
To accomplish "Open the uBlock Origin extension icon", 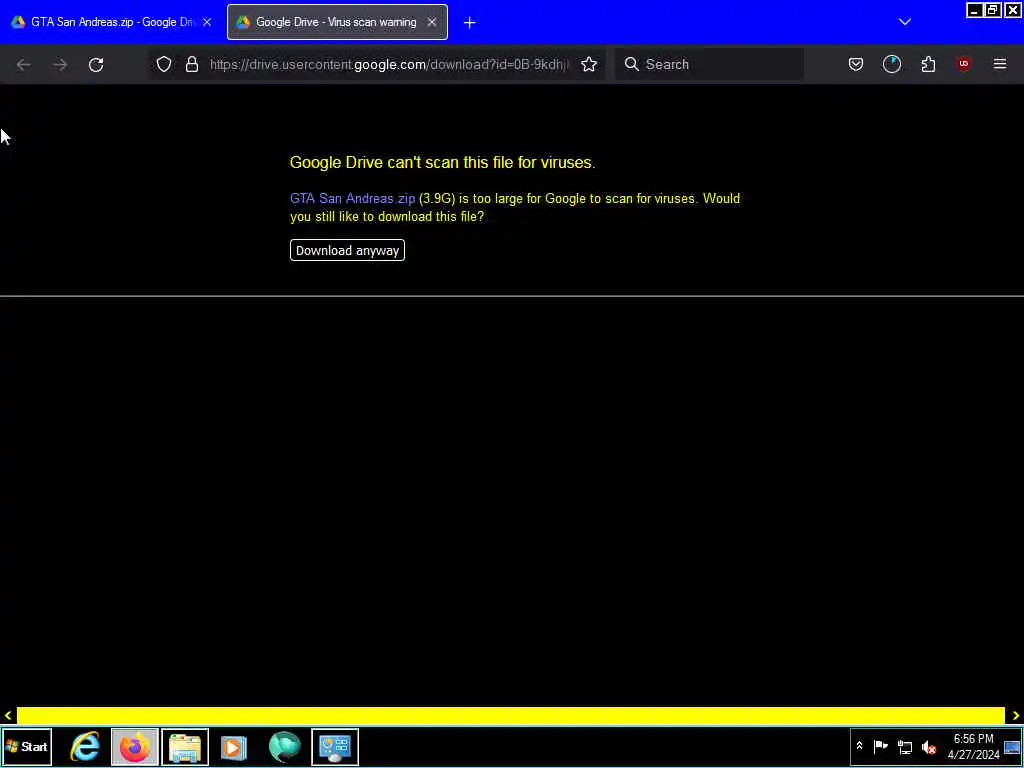I will (964, 64).
